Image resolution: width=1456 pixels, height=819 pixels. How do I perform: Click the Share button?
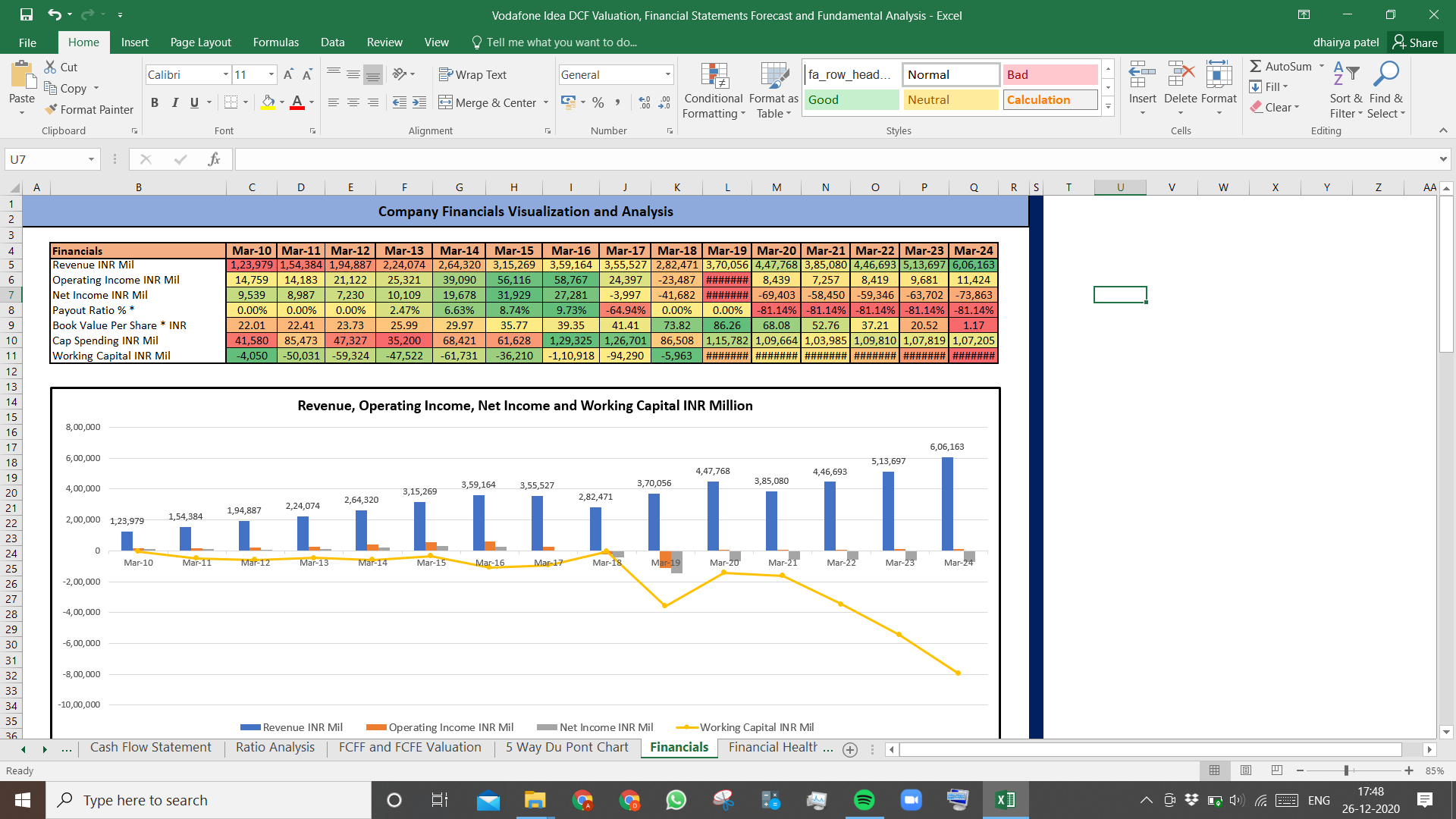click(1415, 42)
